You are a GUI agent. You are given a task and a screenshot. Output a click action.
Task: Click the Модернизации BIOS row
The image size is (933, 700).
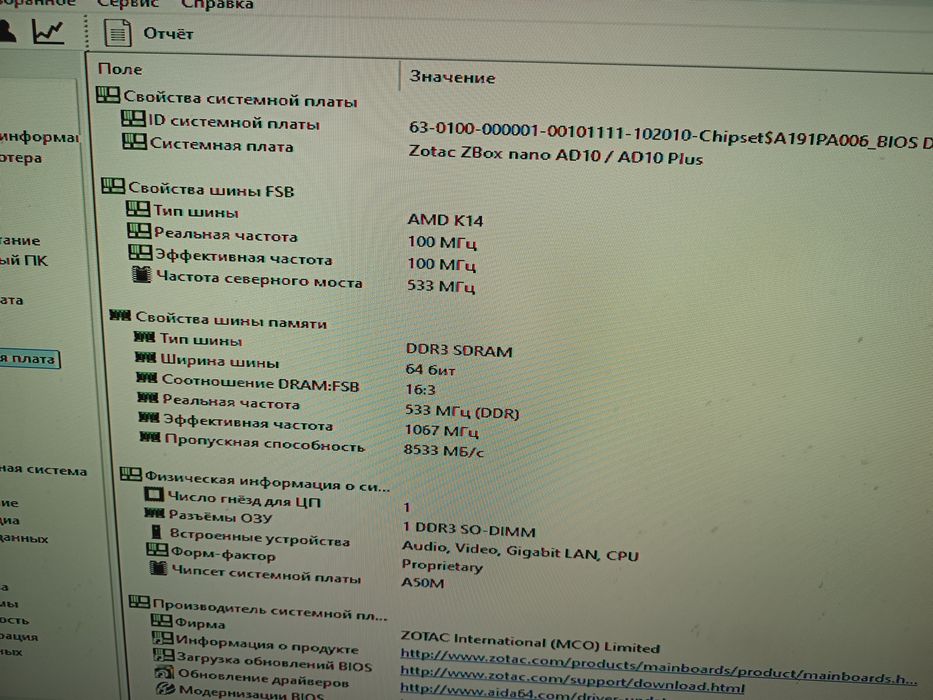pos(251,692)
